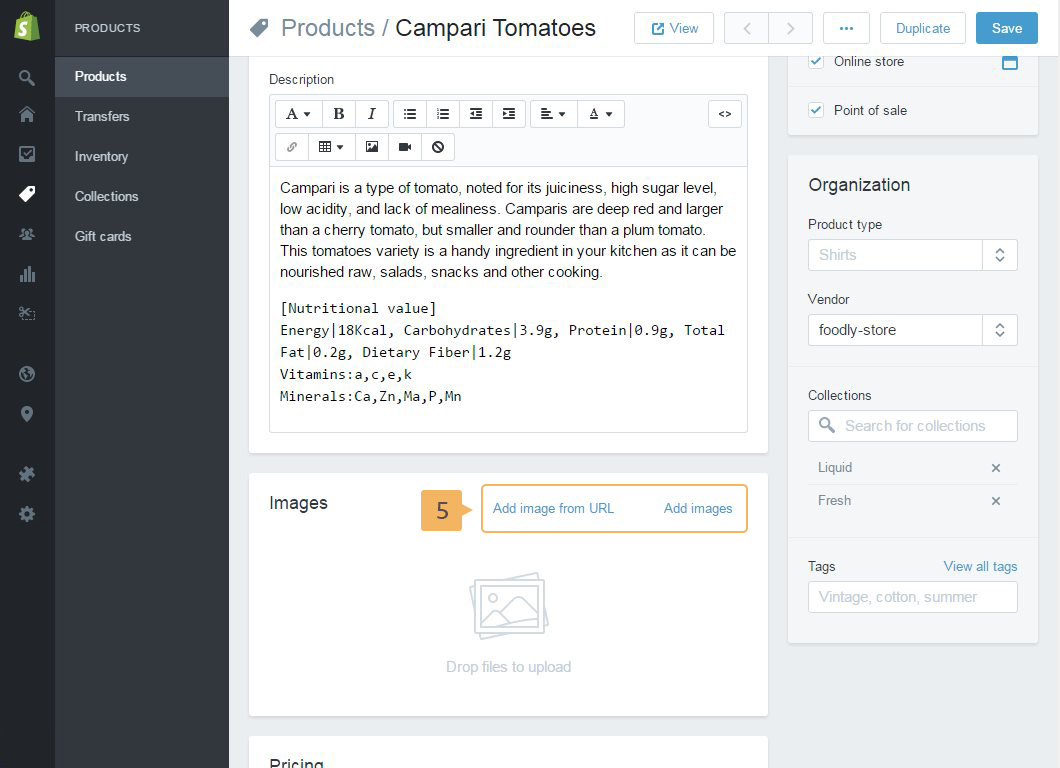The width and height of the screenshot is (1060, 768).
Task: Click the clear formatting icon
Action: 438,147
